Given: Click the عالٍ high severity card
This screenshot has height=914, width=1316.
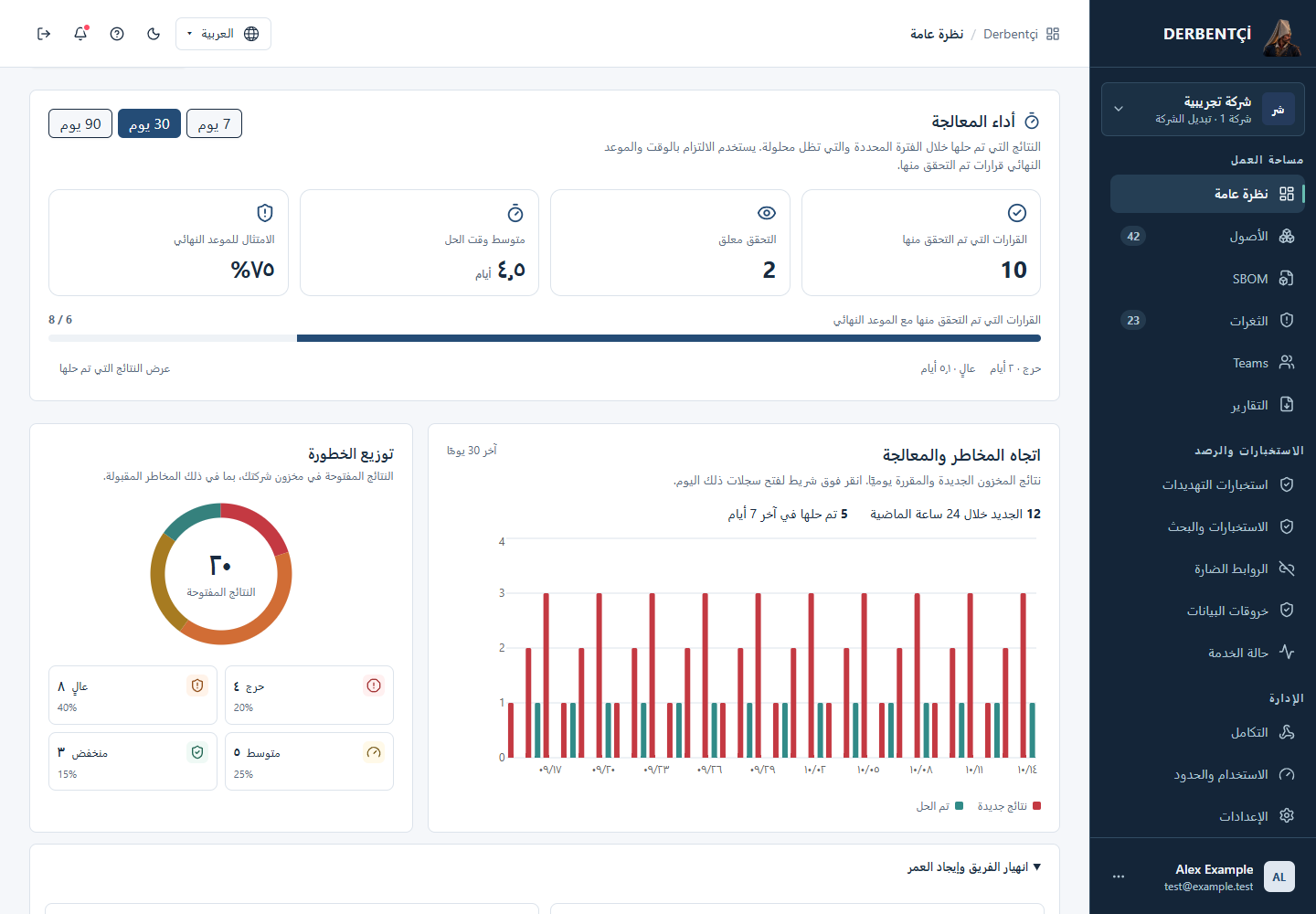Looking at the screenshot, I should click(133, 695).
